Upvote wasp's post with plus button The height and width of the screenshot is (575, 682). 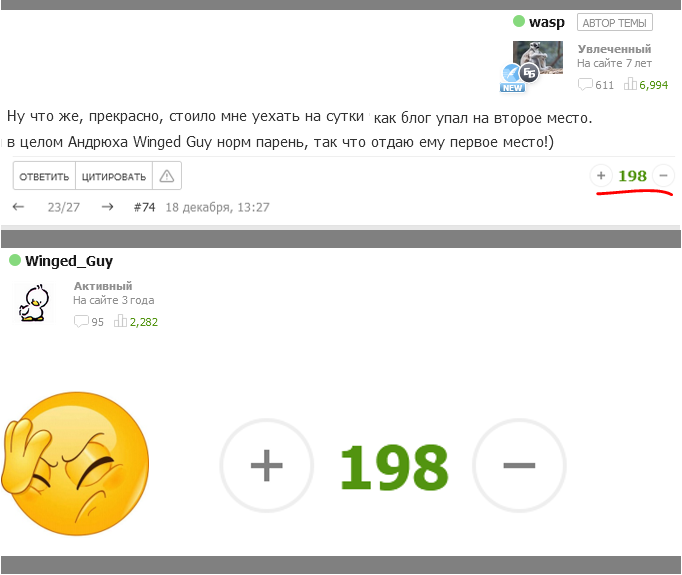601,176
